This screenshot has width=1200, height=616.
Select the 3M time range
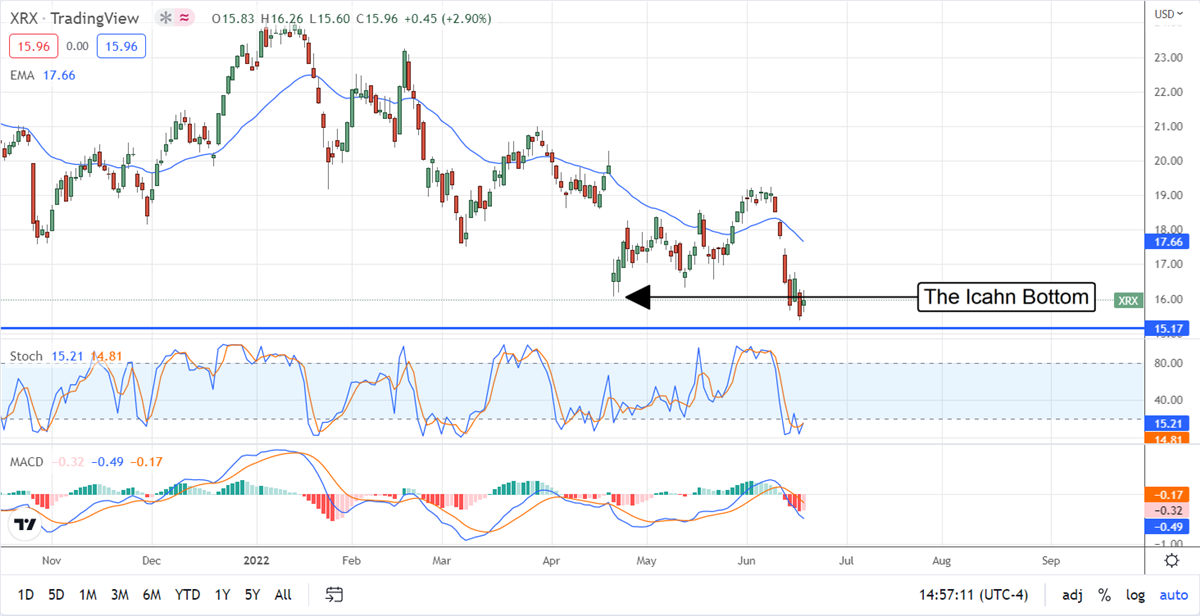(x=120, y=595)
